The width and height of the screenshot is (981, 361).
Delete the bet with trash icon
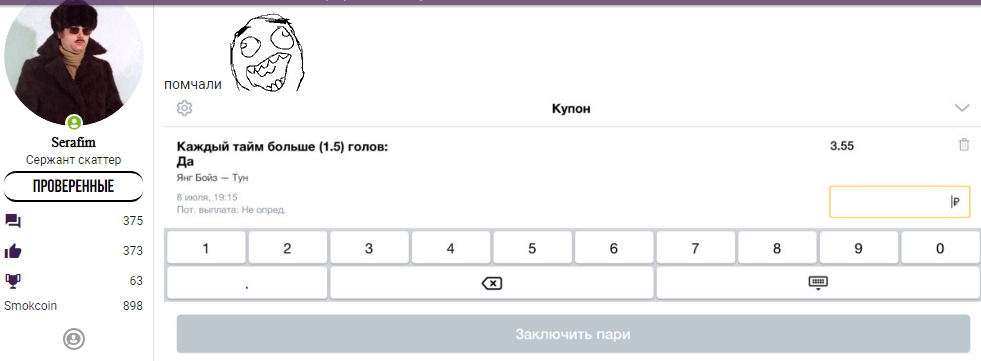pyautogui.click(x=963, y=145)
